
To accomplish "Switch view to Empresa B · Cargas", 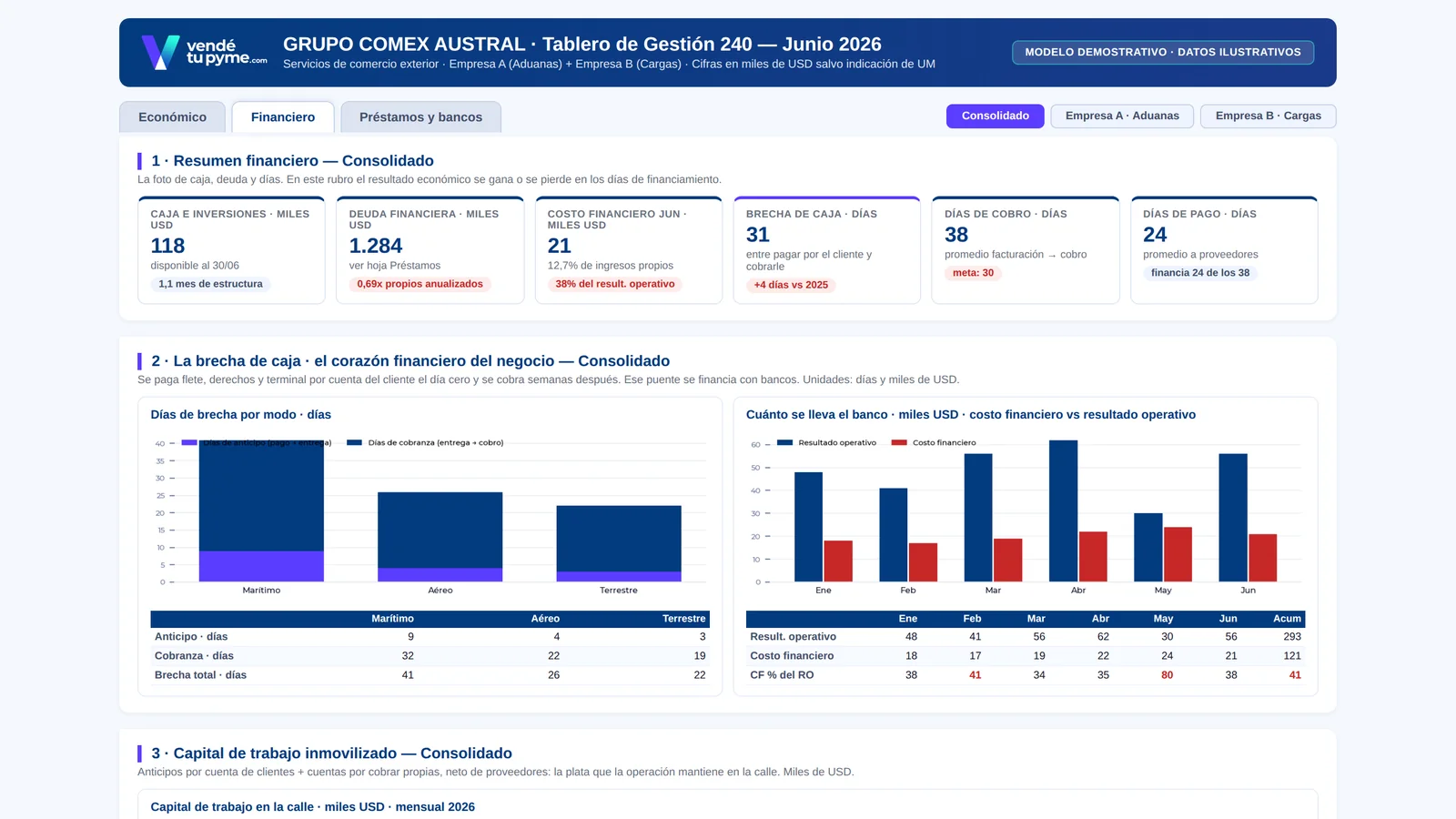I will (x=1269, y=116).
